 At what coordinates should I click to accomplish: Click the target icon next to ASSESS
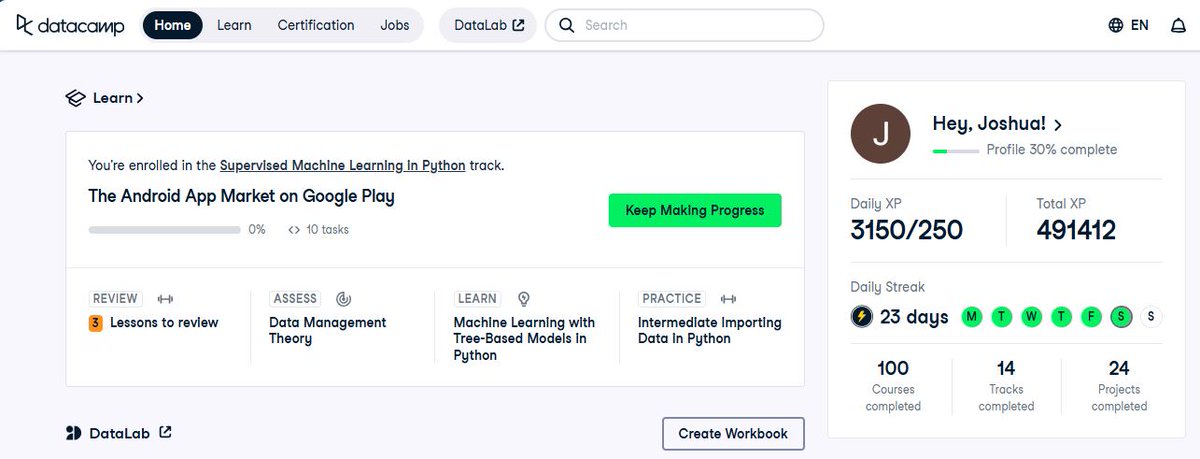pos(343,298)
